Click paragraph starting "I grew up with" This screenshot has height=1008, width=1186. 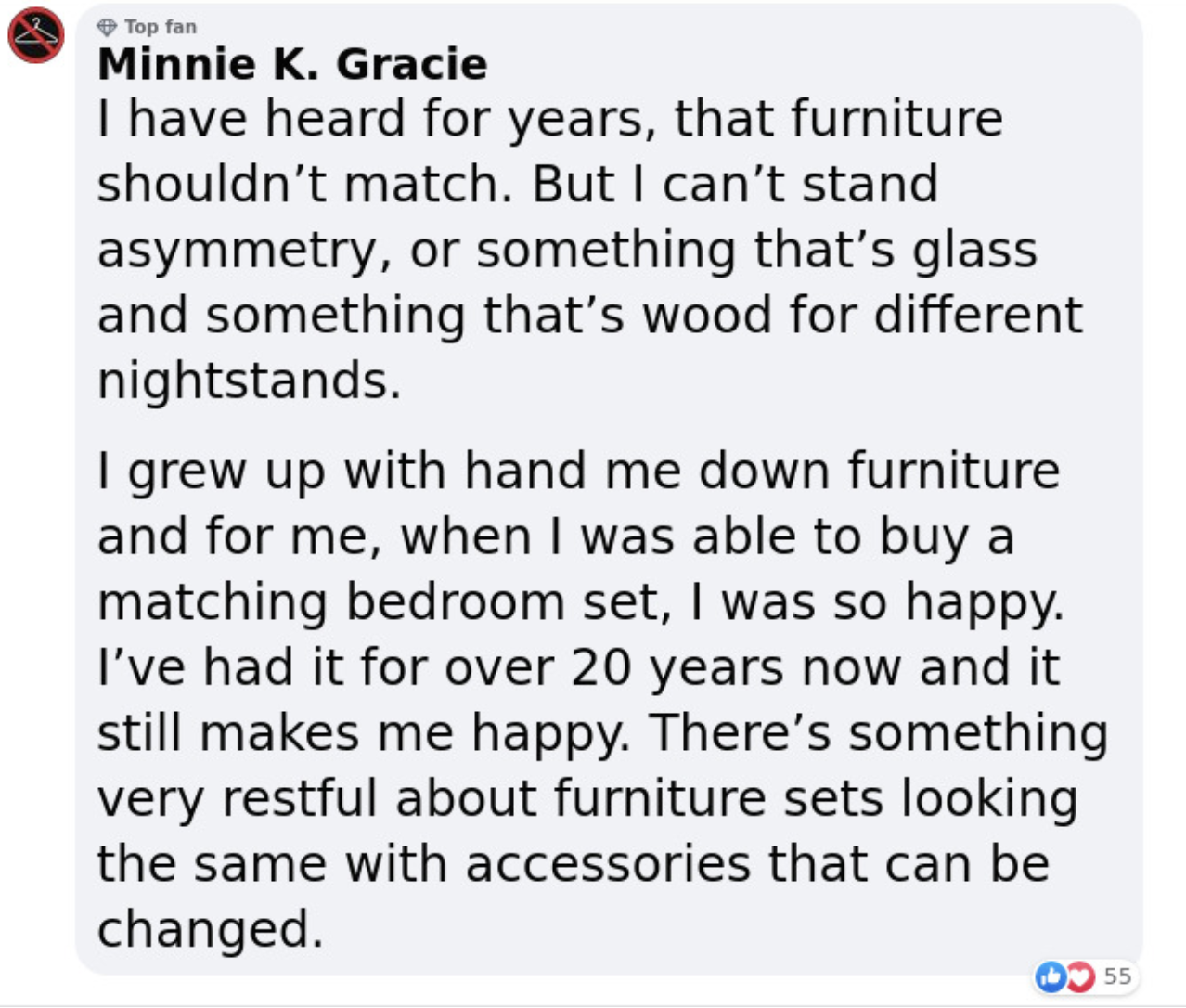(x=602, y=700)
